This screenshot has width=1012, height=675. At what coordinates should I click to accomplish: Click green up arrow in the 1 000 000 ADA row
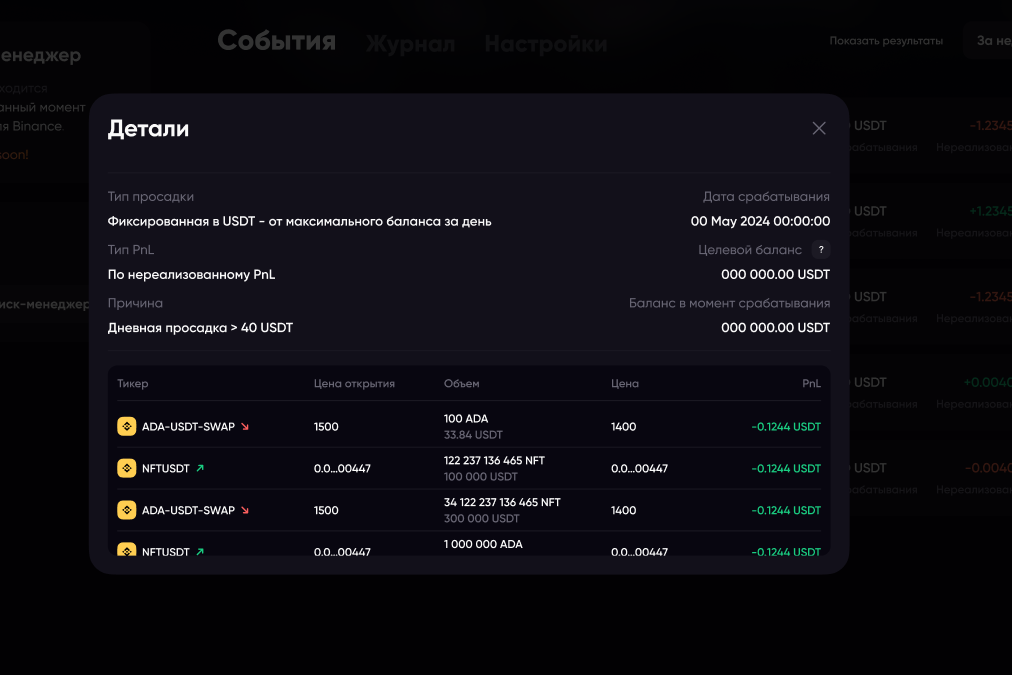point(200,551)
